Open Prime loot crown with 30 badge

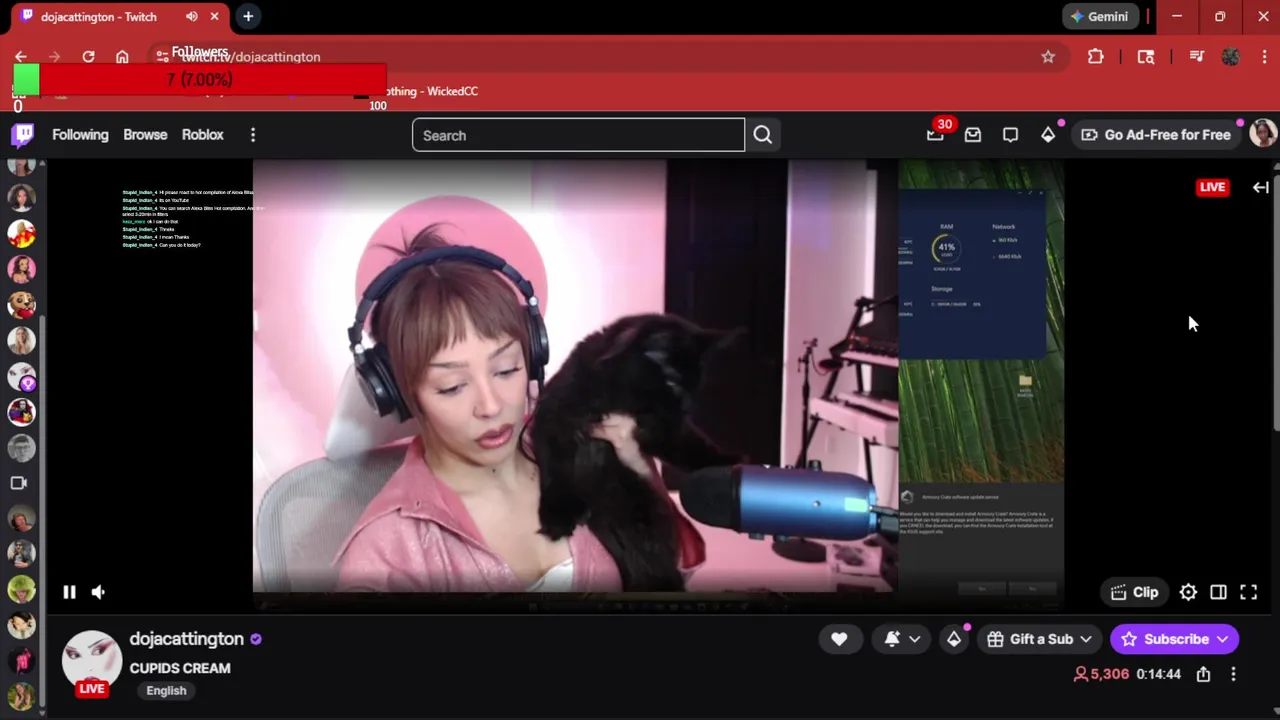(935, 135)
